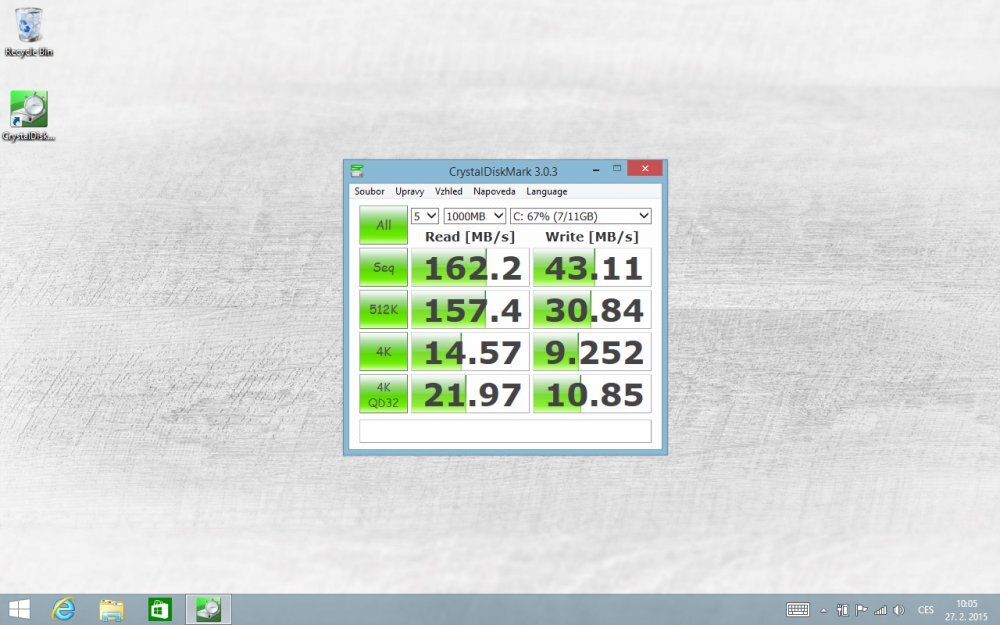Click the Action Center flag icon
Image resolution: width=1000 pixels, height=625 pixels.
(861, 609)
